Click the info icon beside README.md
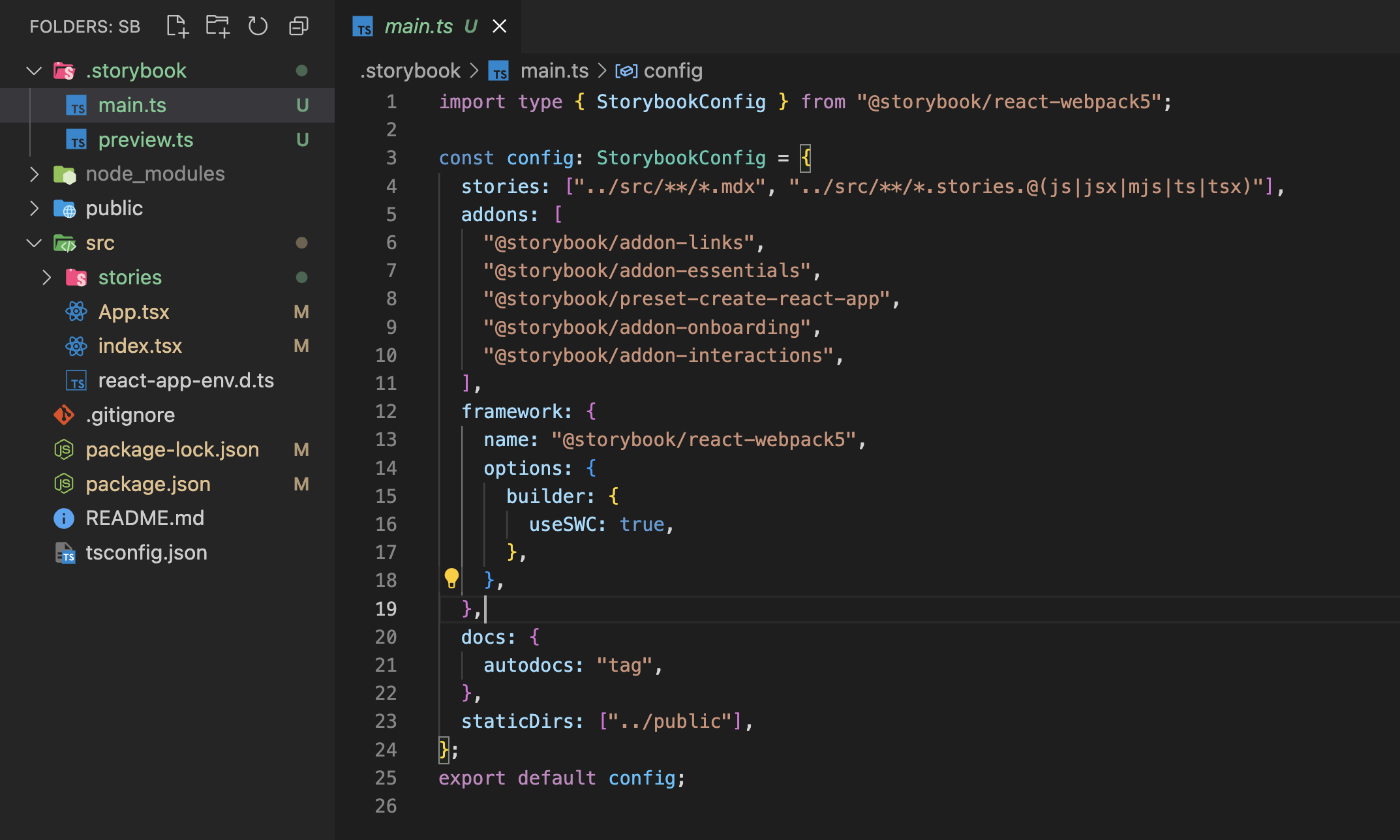The width and height of the screenshot is (1400, 840). (64, 518)
